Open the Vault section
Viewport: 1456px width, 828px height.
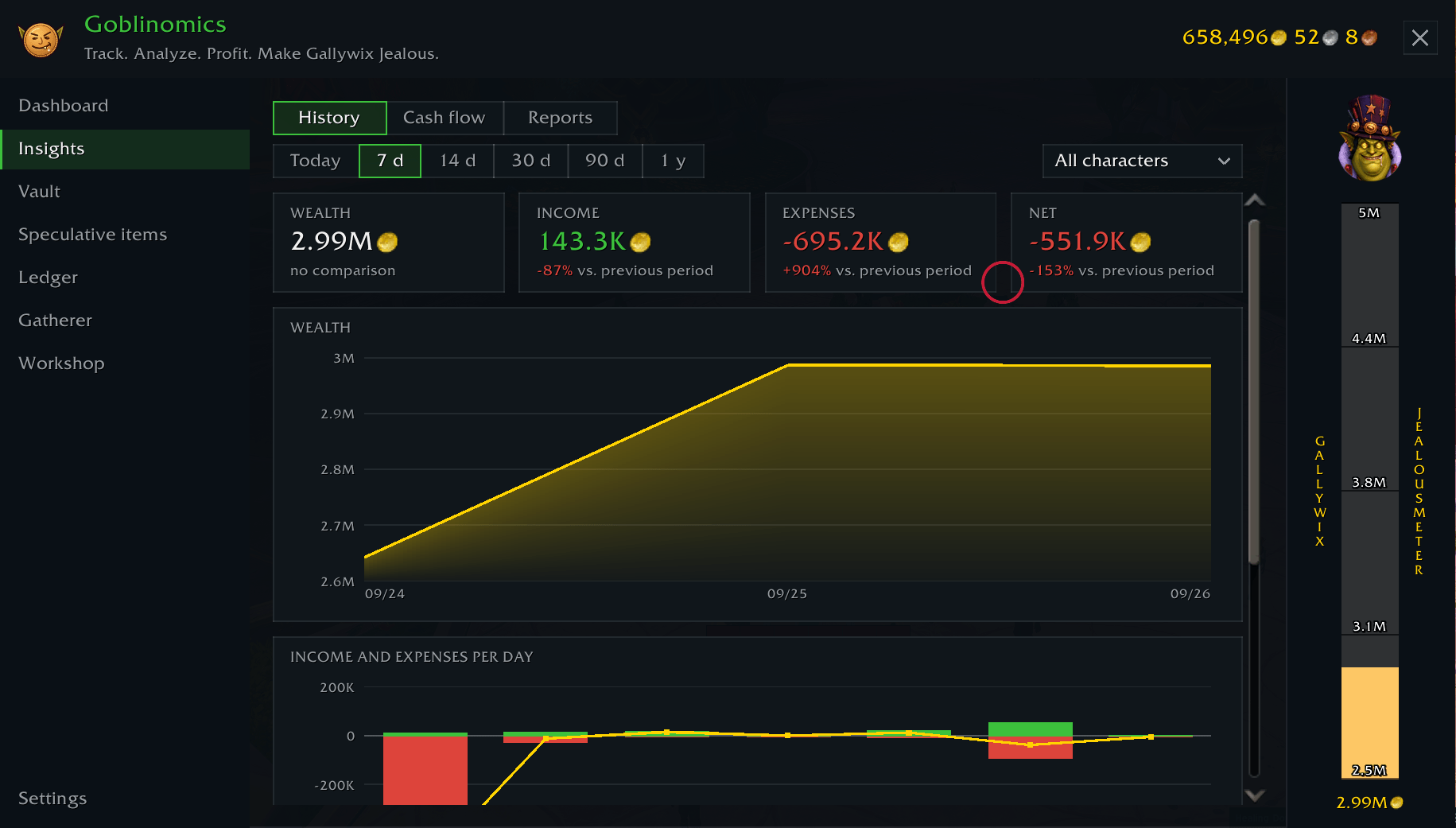(x=125, y=192)
